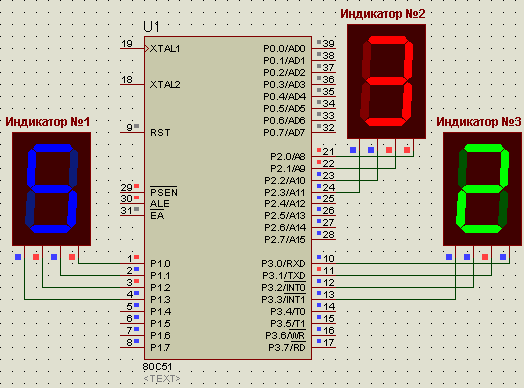This screenshot has height=388, width=524.
Task: Click the P3.5/T1 pin name
Action: click(x=288, y=324)
